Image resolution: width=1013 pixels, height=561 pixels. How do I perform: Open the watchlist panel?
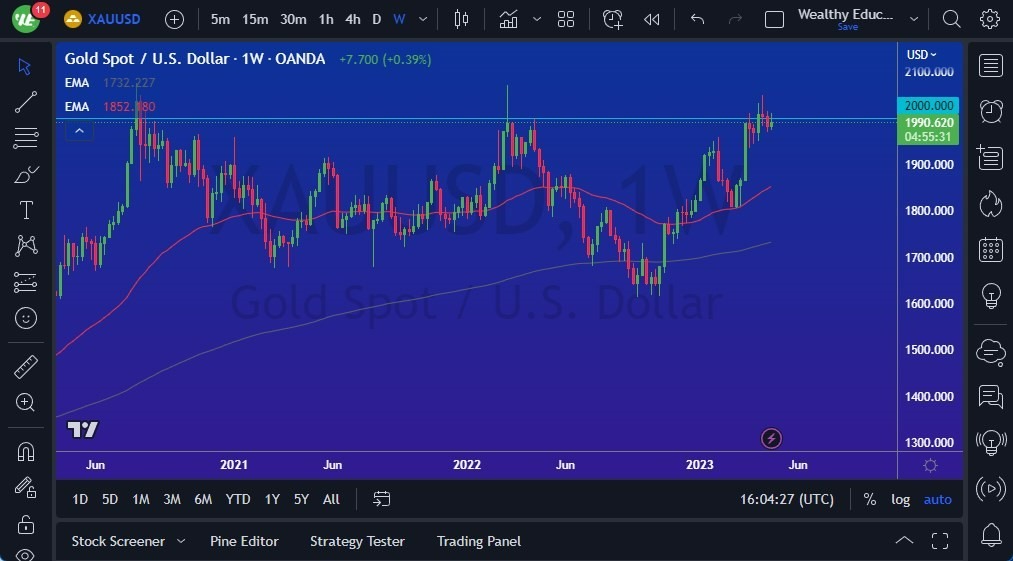[x=990, y=66]
